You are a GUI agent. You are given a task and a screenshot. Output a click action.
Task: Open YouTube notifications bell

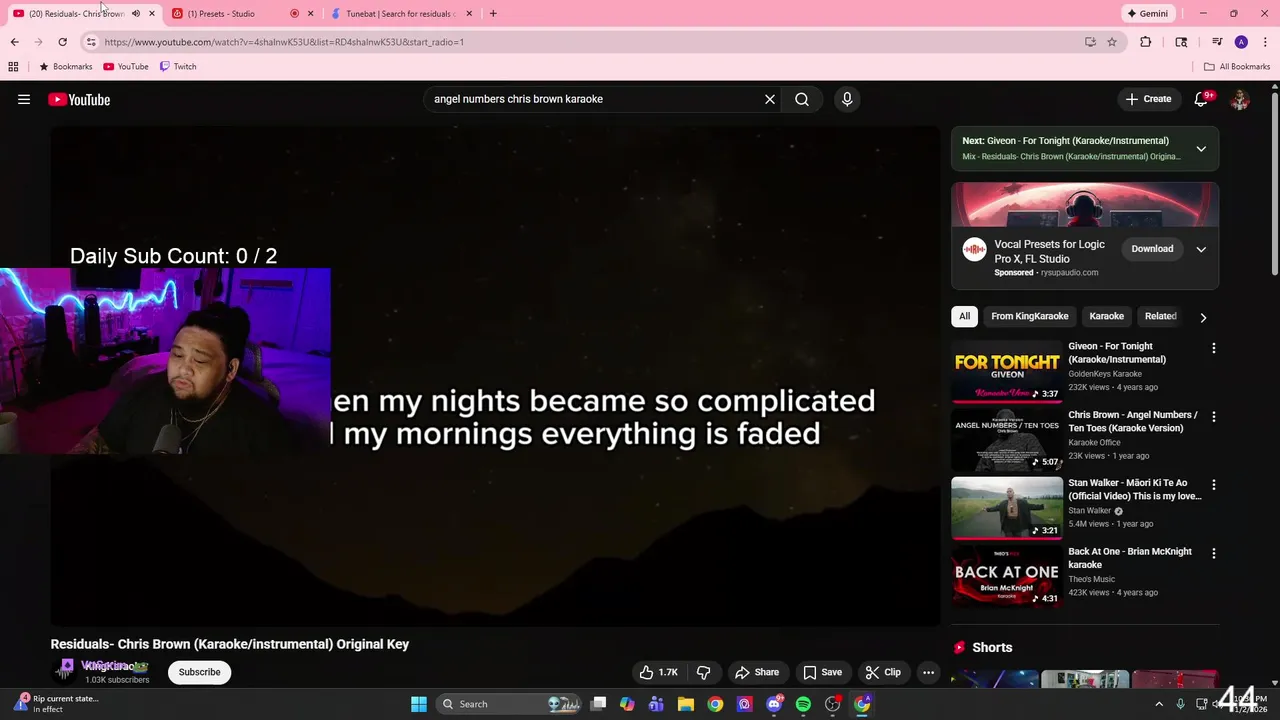(1202, 99)
